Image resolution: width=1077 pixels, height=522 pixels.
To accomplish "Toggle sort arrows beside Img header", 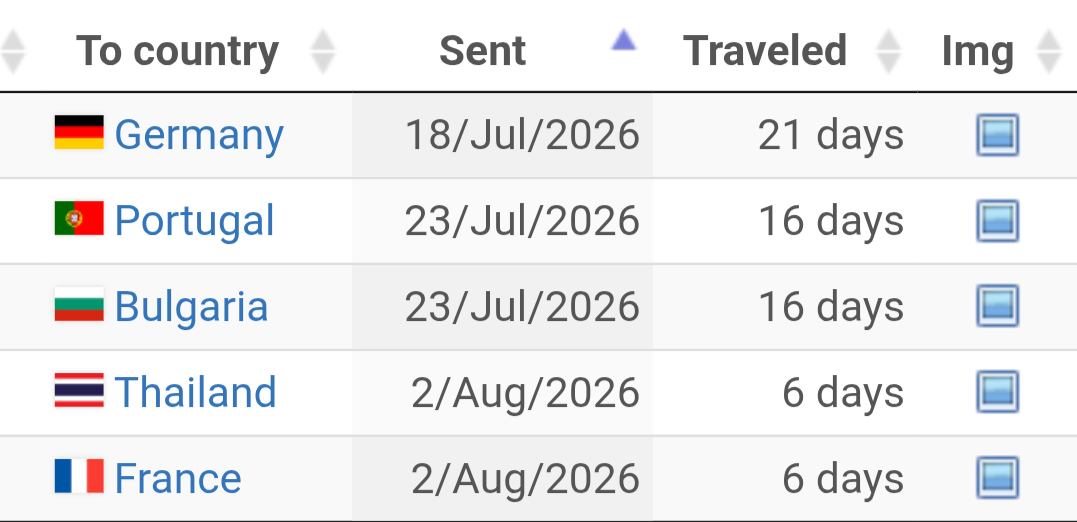I will [x=1048, y=52].
